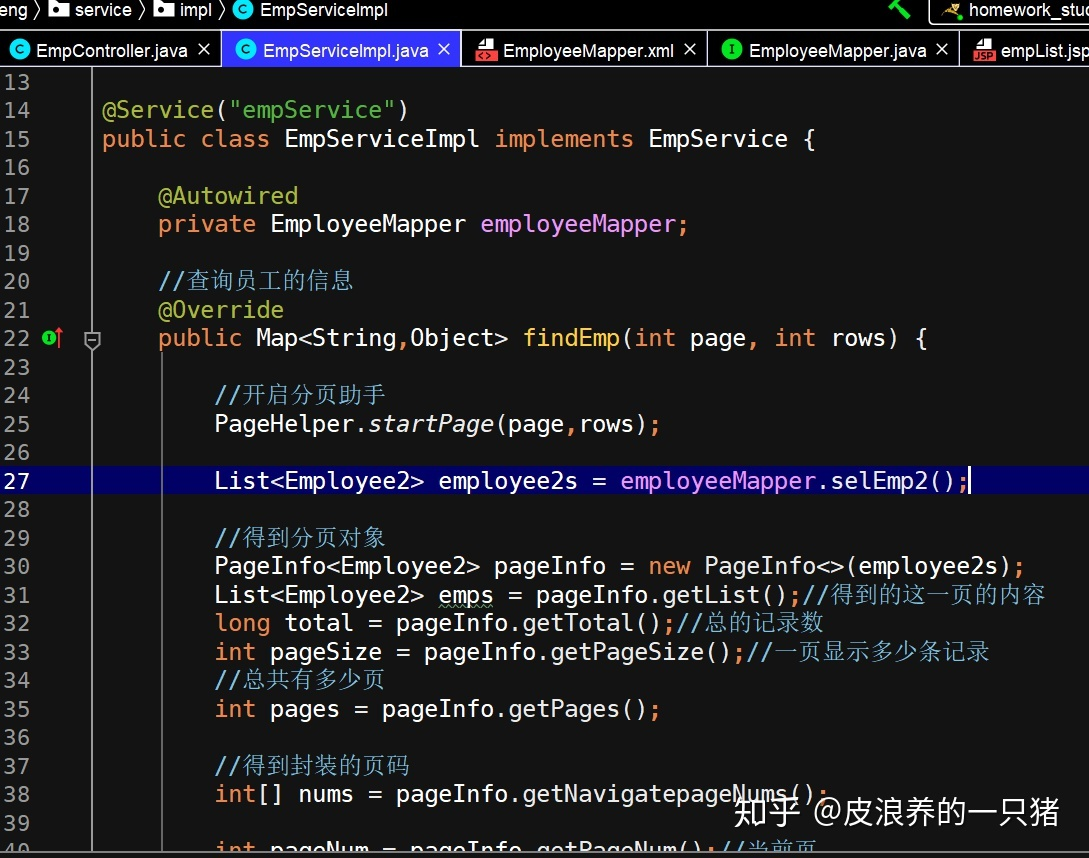Click the comment //总共有多少页
This screenshot has width=1089, height=858.
(x=299, y=679)
